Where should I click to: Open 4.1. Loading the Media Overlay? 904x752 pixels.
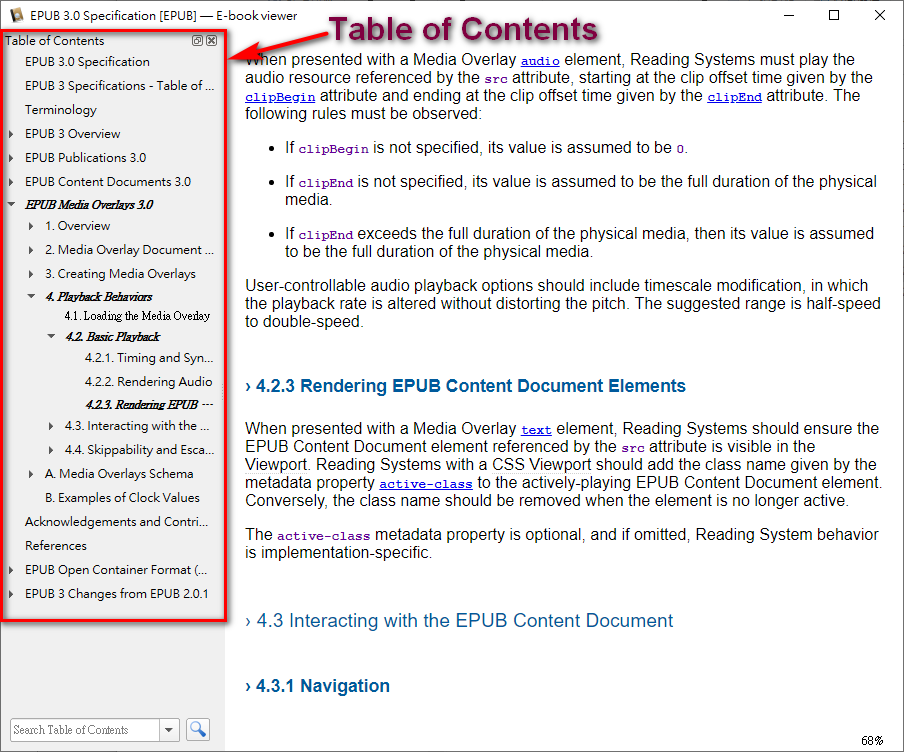point(137,316)
